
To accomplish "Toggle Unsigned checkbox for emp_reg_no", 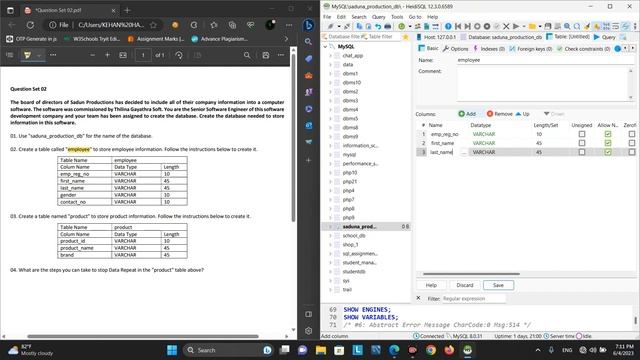I will click(582, 134).
